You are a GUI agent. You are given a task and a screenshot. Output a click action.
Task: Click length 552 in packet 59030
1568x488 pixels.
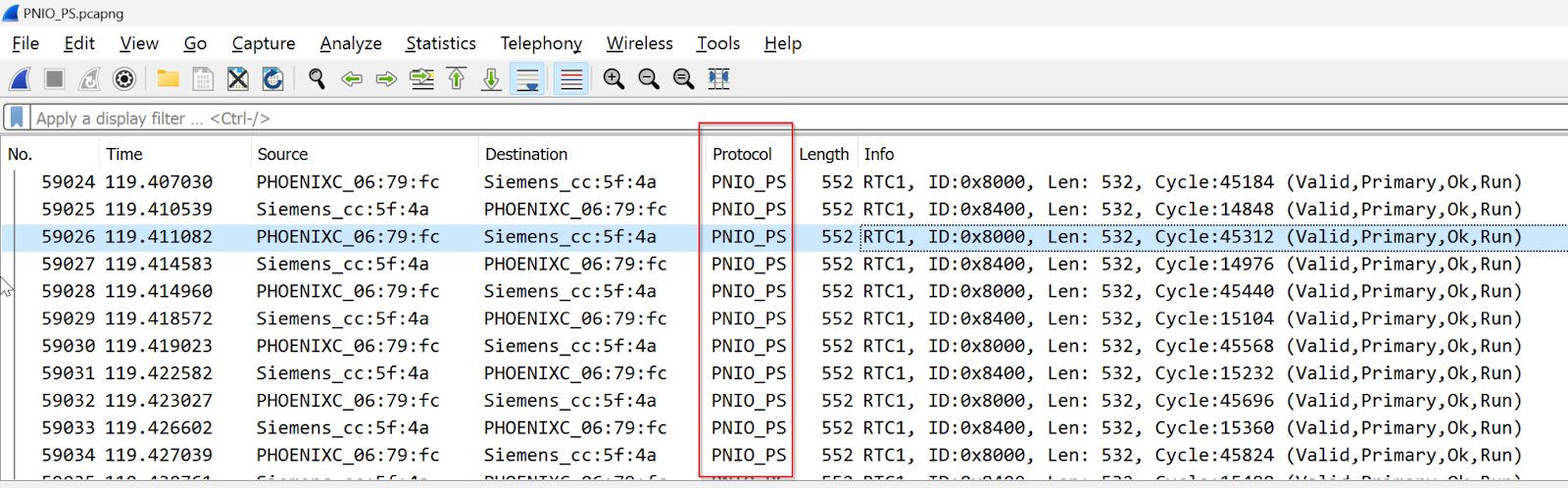tap(837, 347)
